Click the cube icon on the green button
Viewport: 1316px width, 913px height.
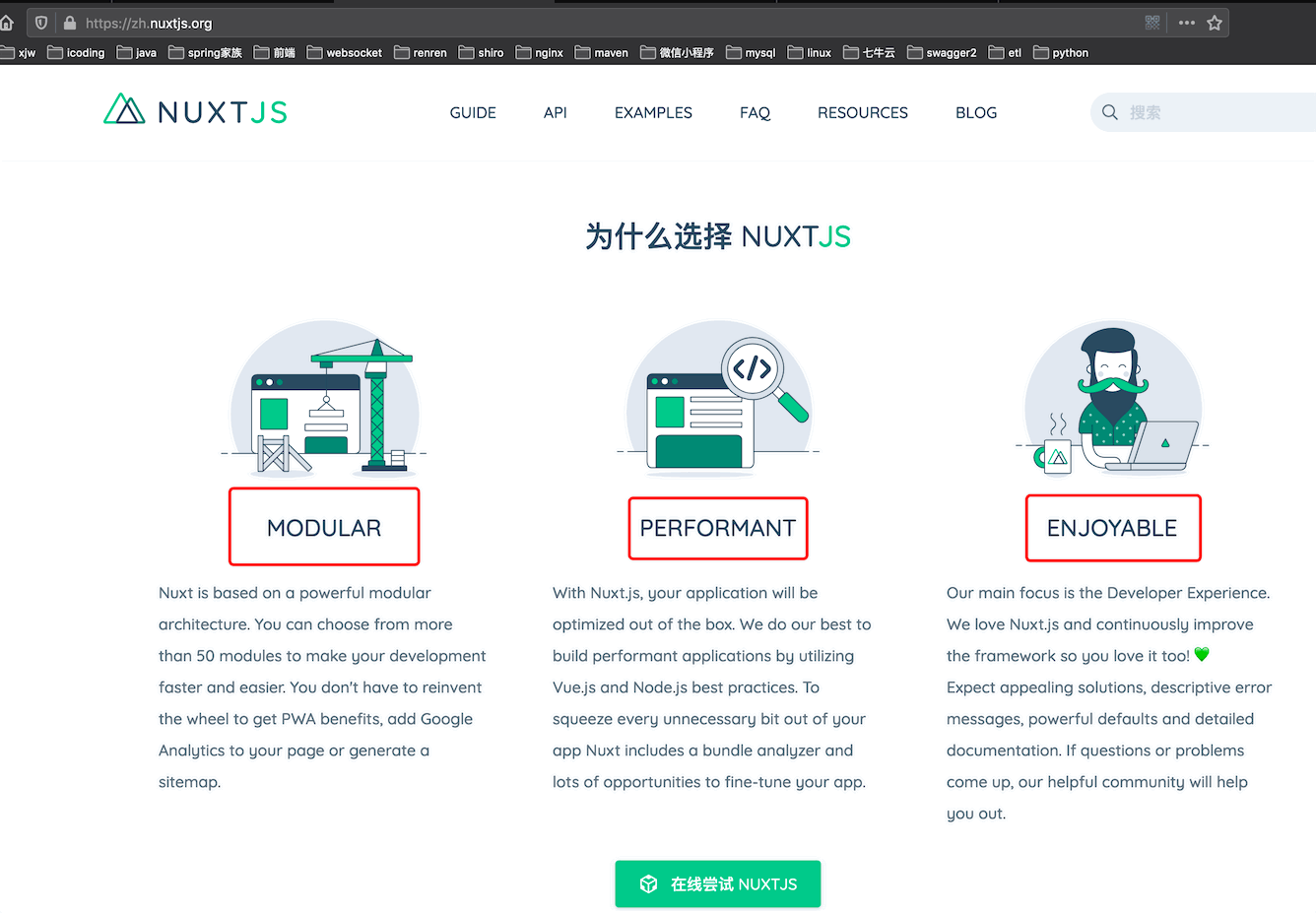[648, 884]
